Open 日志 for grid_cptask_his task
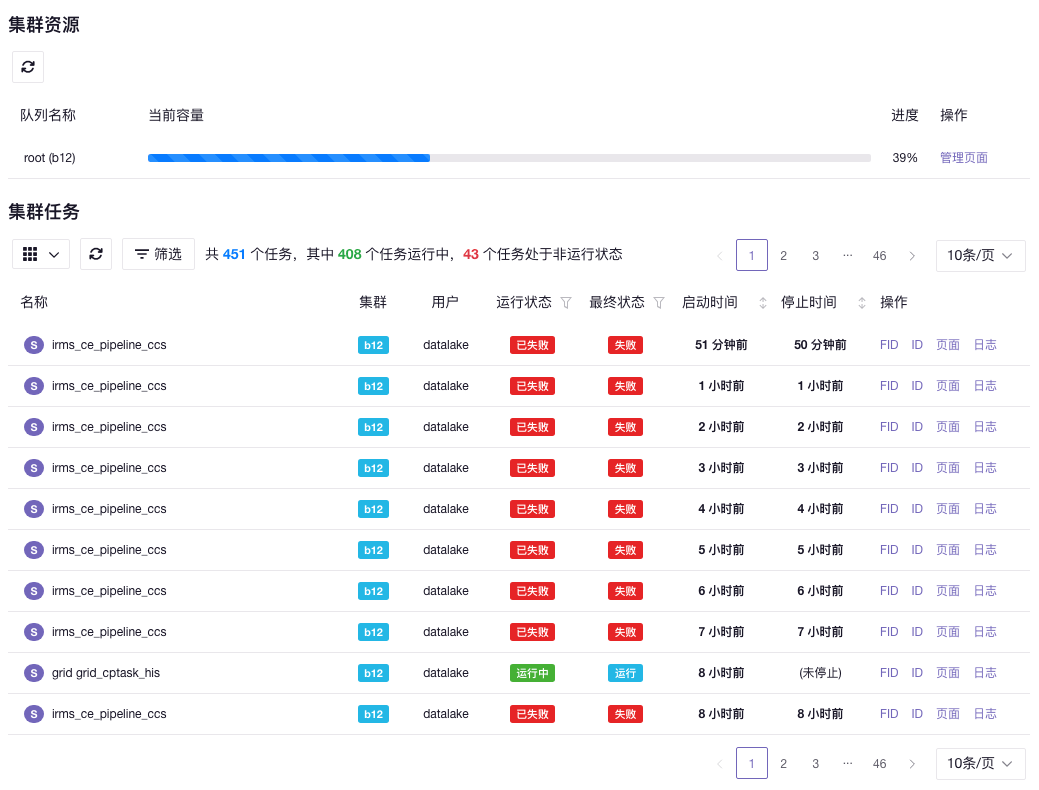1039x790 pixels. pos(984,673)
